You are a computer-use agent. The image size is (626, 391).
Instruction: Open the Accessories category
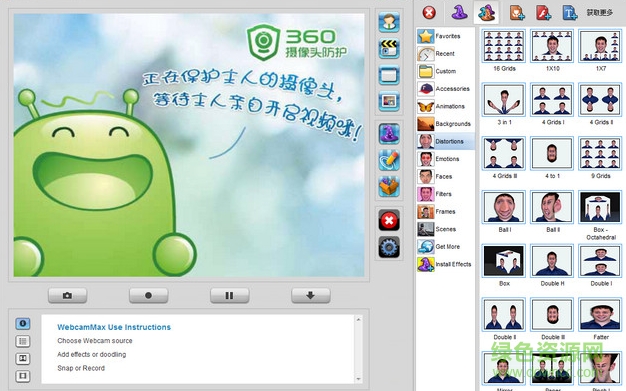446,89
